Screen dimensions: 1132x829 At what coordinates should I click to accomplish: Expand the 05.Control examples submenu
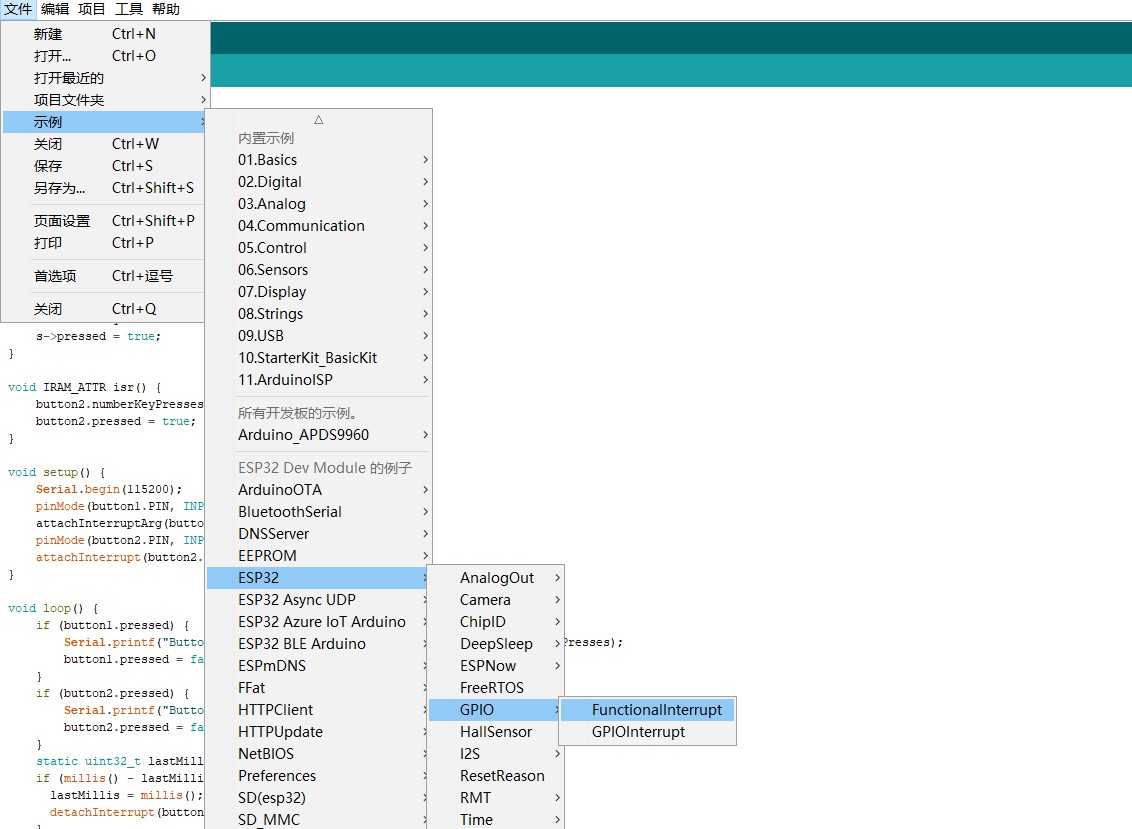pos(318,248)
